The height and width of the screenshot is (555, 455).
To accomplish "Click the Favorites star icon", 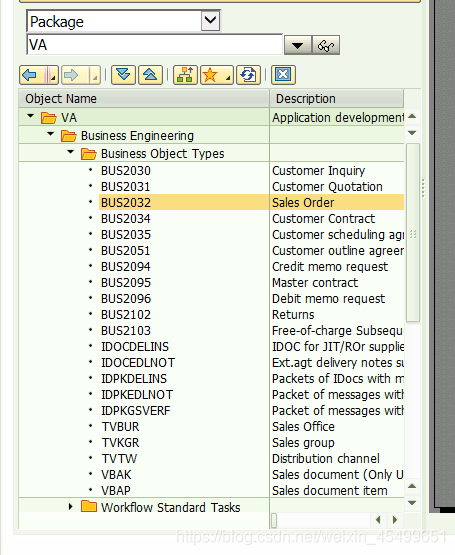I will pyautogui.click(x=210, y=75).
